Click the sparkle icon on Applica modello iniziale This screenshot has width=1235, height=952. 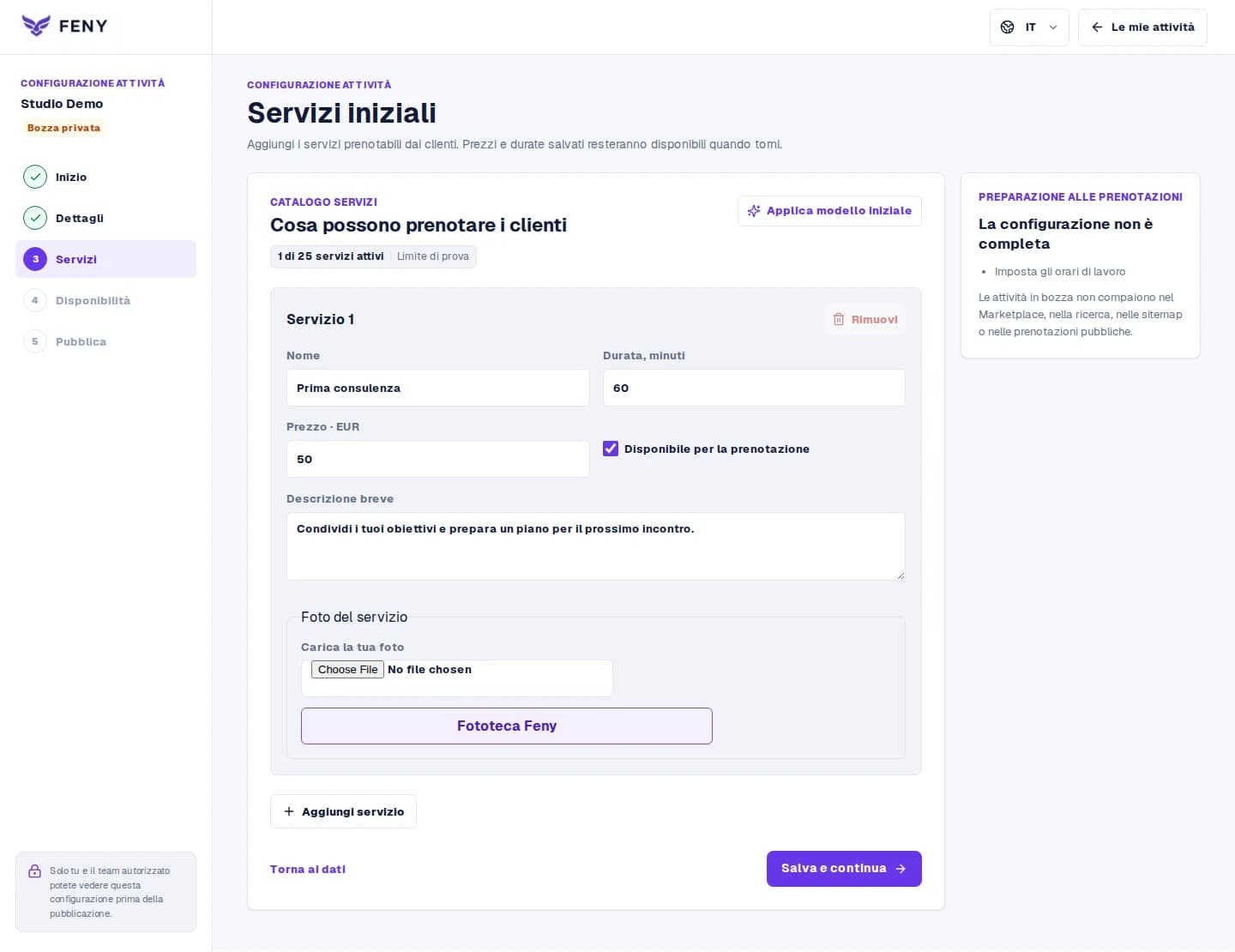(x=754, y=211)
